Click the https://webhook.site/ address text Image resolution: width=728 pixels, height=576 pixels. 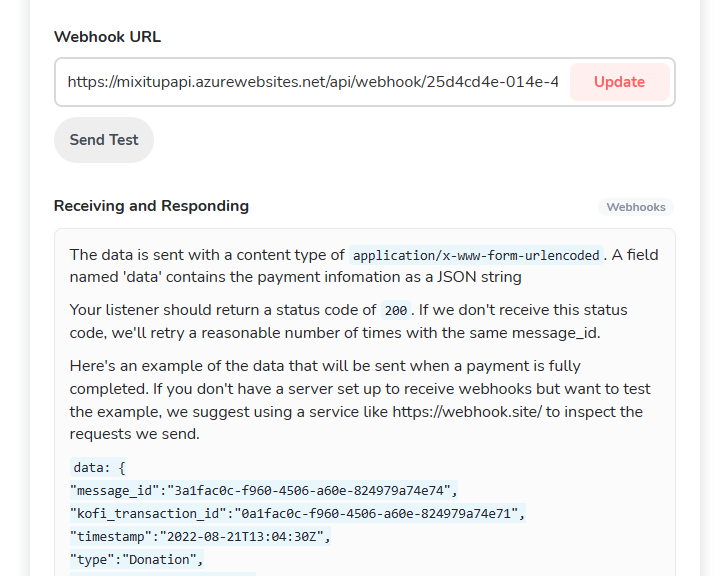[467, 412]
